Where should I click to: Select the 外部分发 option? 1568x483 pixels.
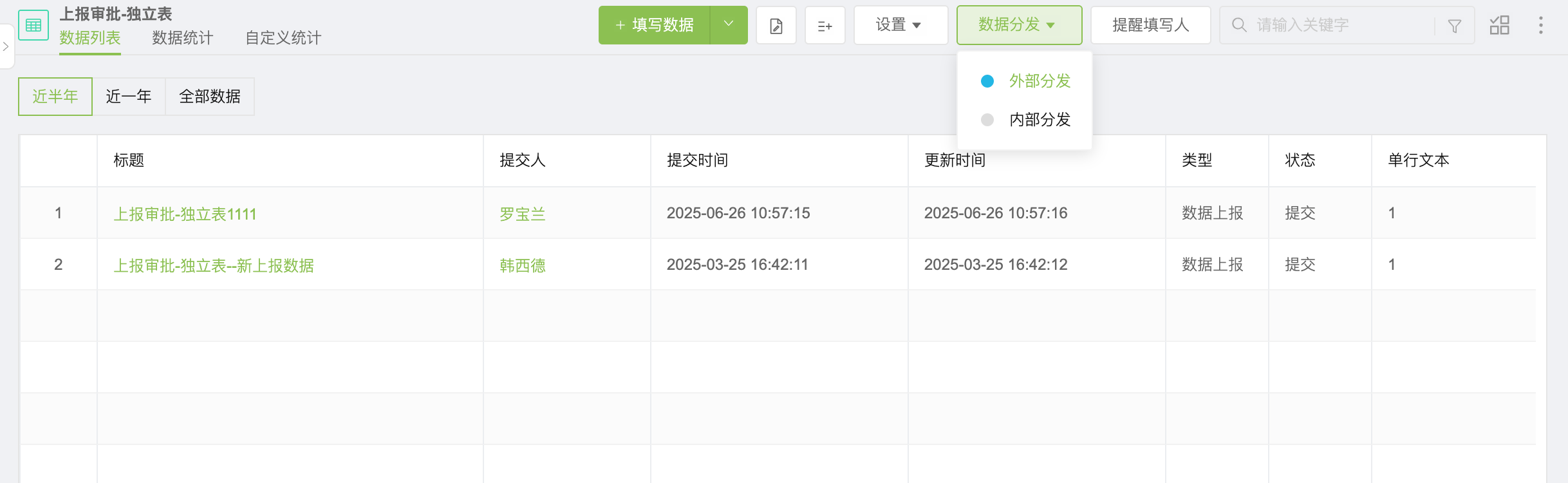[1025, 81]
